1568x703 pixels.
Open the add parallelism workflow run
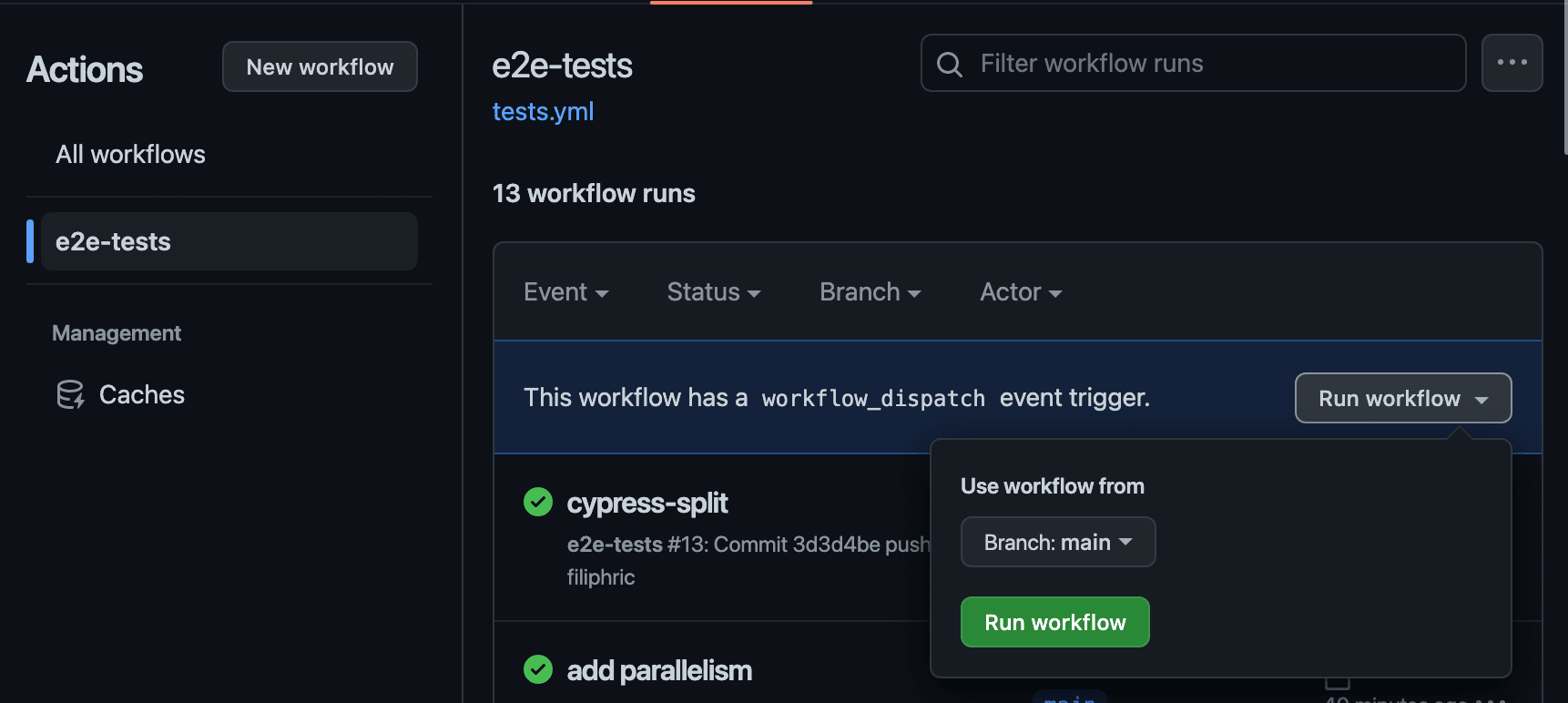(659, 670)
